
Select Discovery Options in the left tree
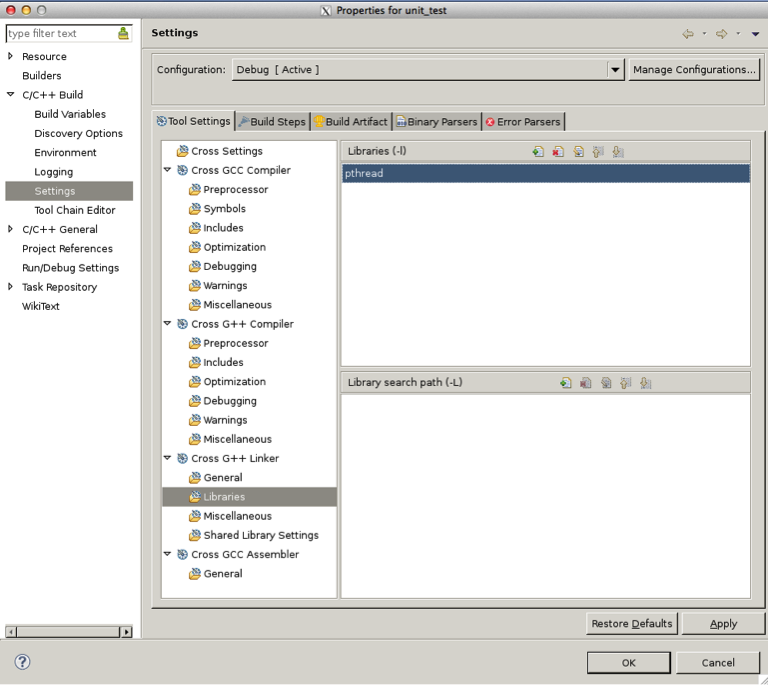[78, 133]
